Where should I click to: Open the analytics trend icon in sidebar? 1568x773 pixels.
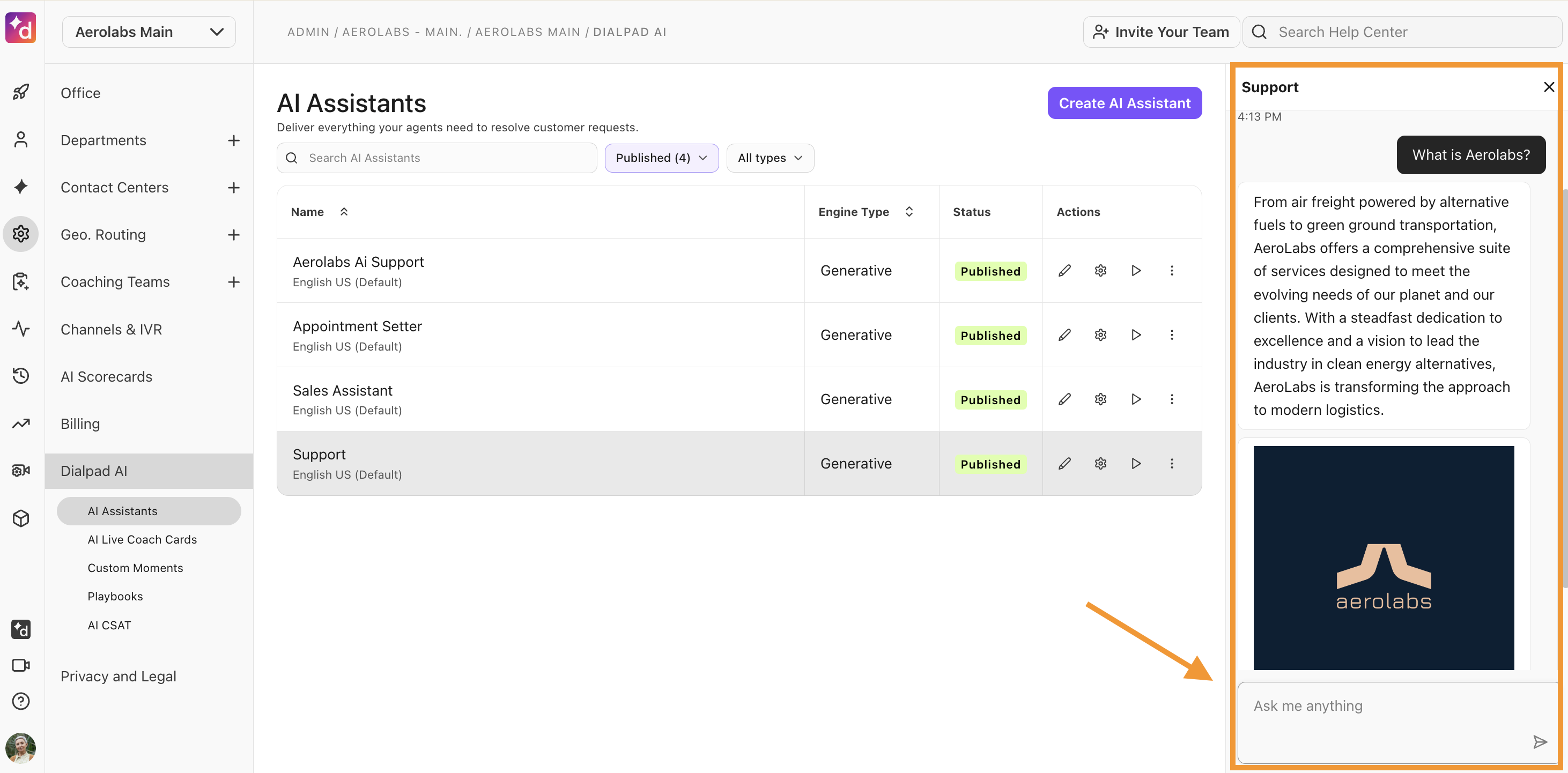pyautogui.click(x=21, y=423)
